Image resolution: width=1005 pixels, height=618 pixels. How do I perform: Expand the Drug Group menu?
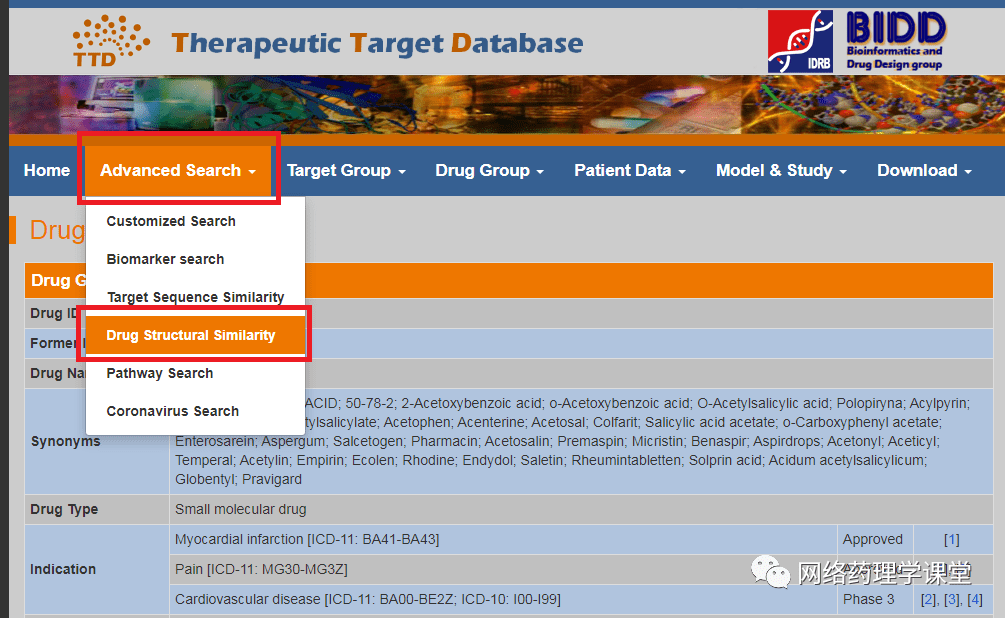coord(489,171)
